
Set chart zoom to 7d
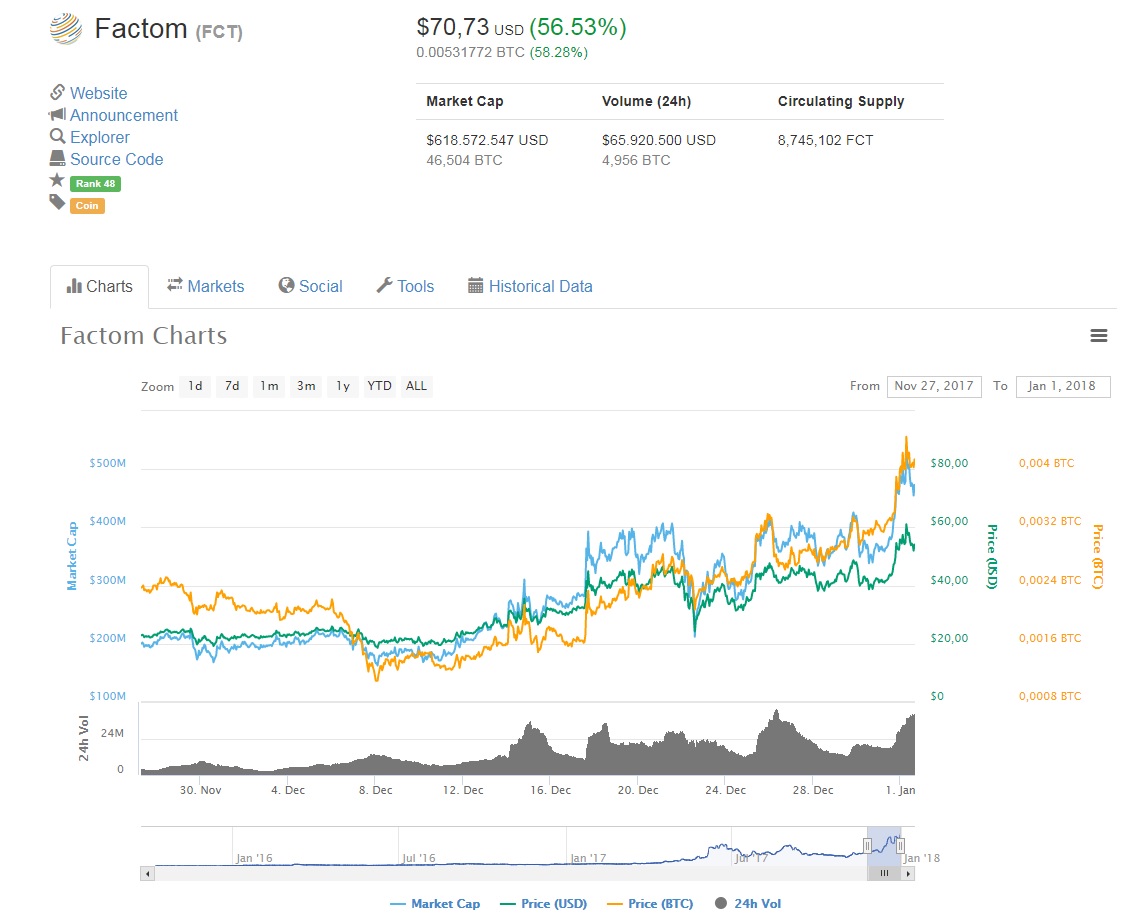click(232, 386)
